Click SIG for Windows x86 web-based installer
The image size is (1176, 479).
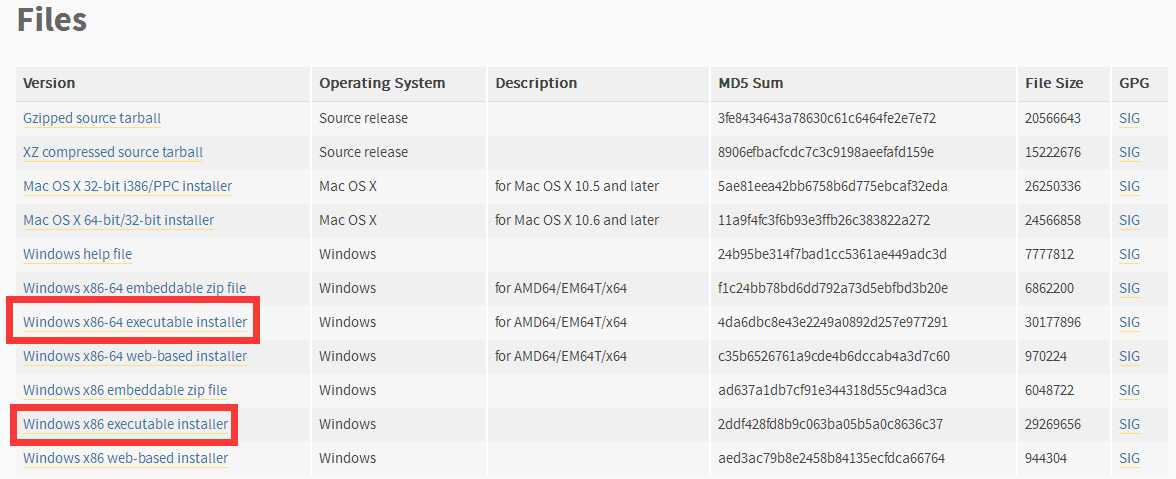(x=1130, y=458)
